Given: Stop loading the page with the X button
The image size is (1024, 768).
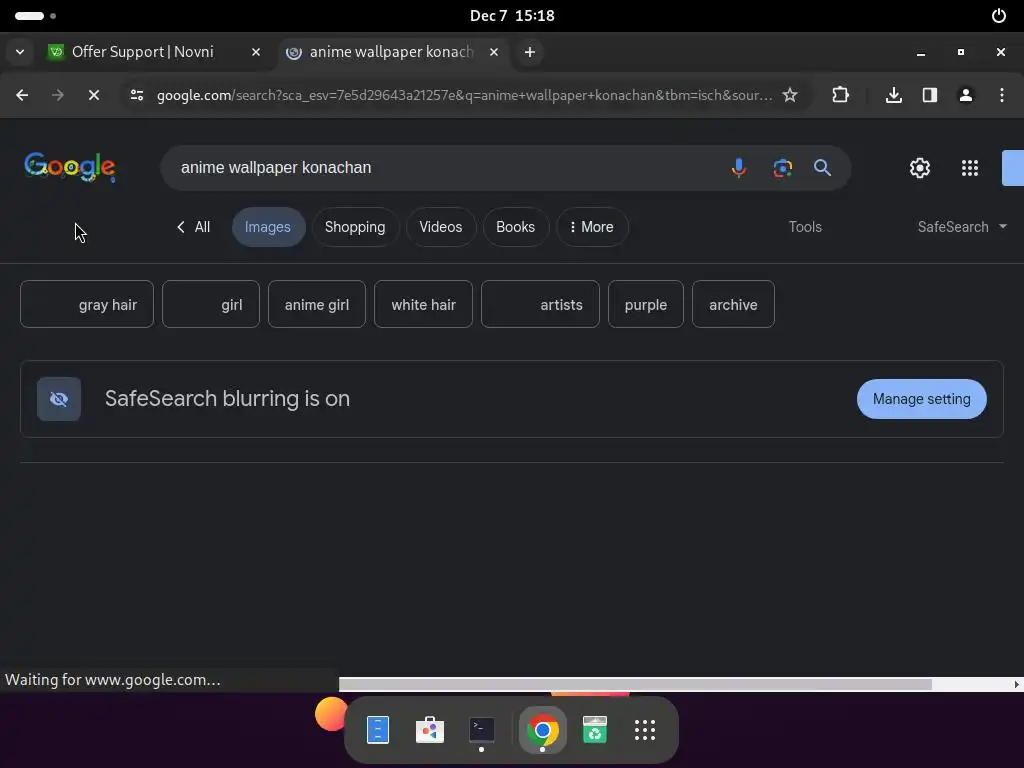Looking at the screenshot, I should pyautogui.click(x=93, y=95).
